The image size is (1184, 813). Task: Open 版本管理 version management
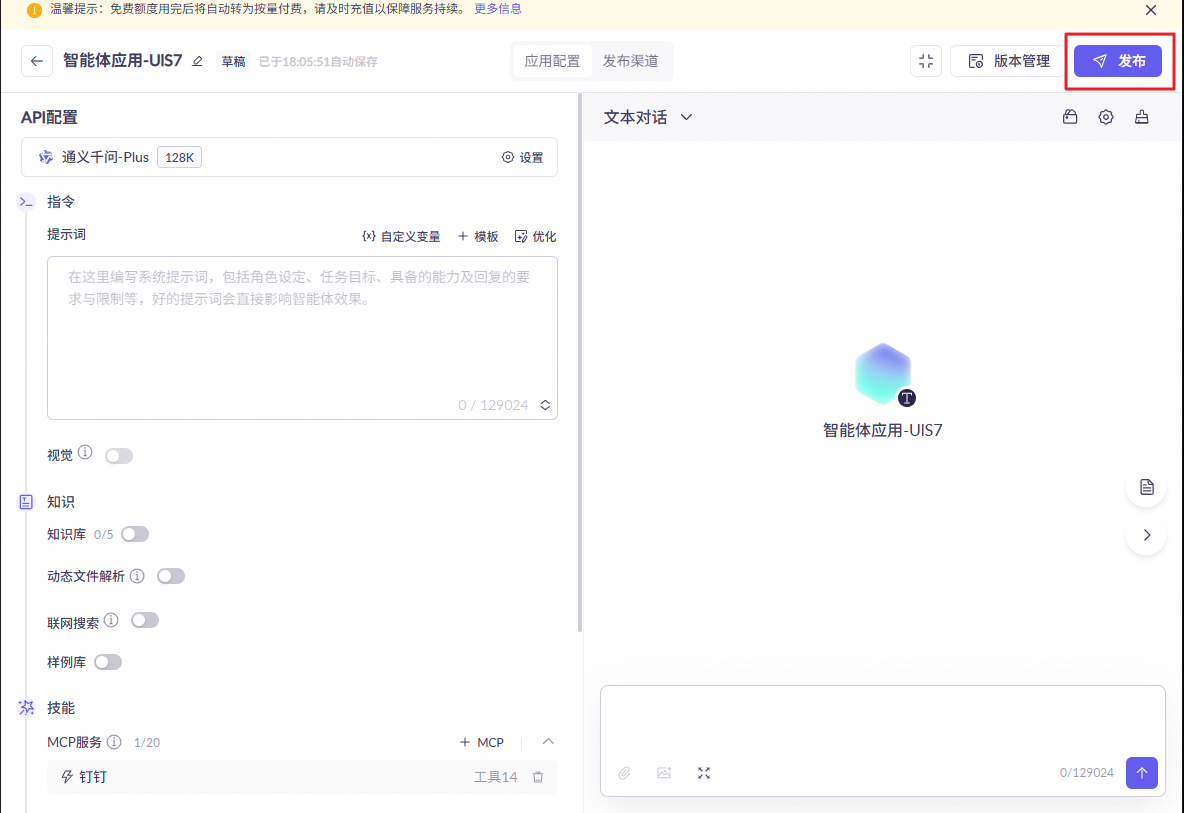pyautogui.click(x=1008, y=61)
